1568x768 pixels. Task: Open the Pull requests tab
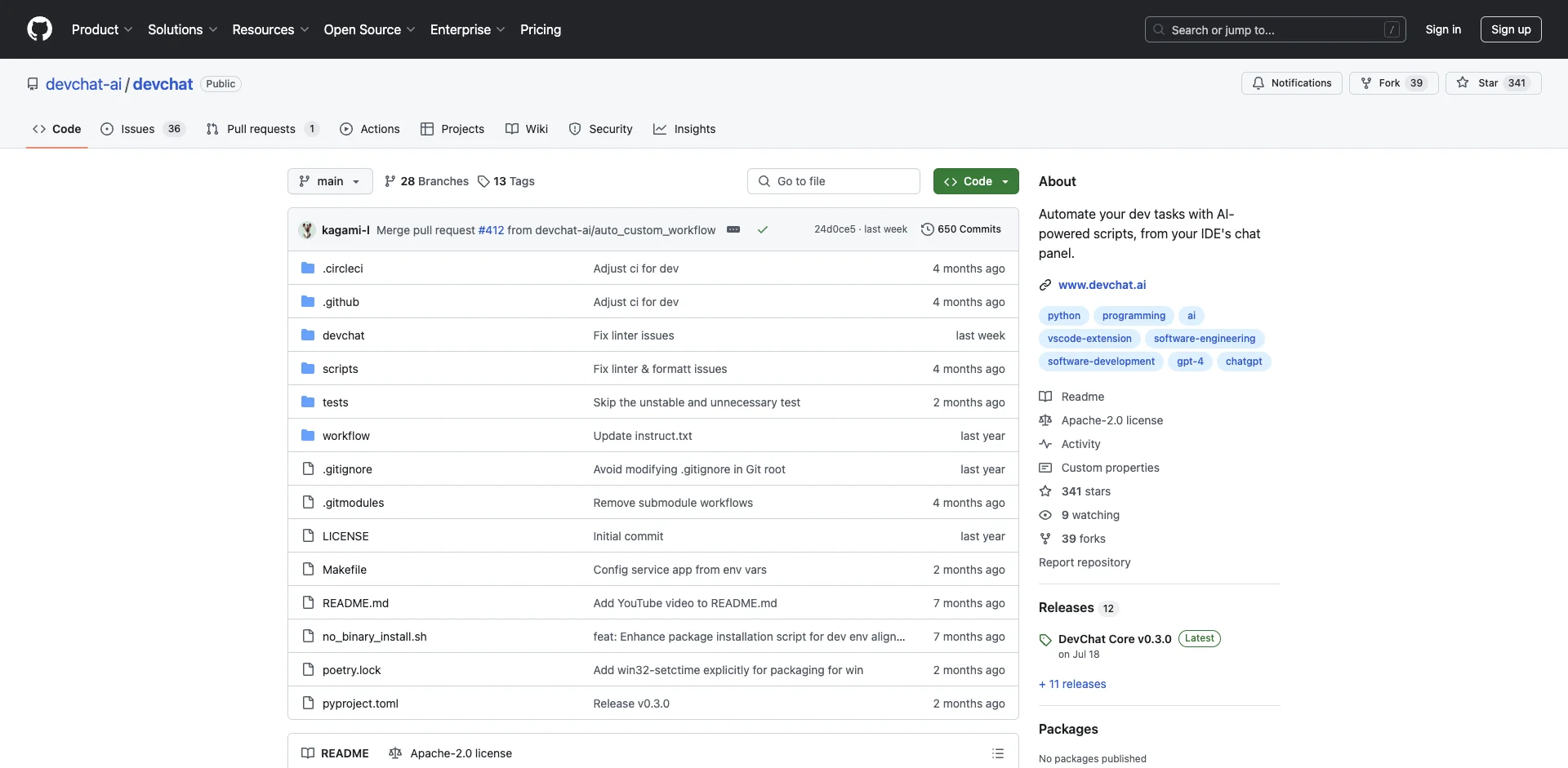coord(262,129)
